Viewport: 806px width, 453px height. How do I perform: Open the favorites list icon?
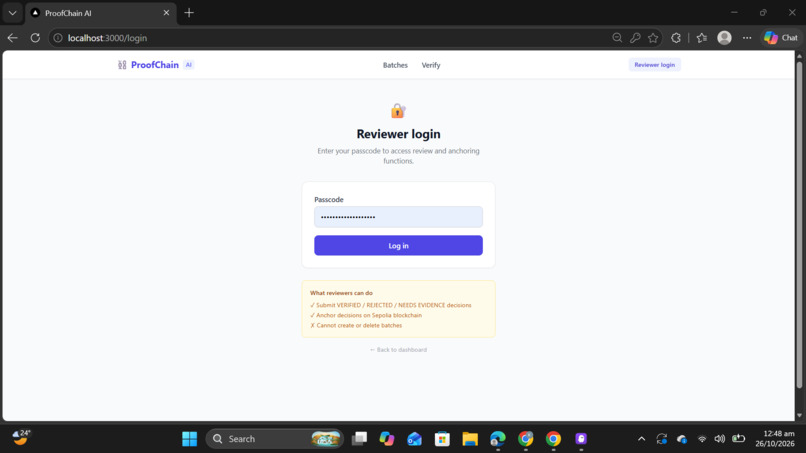[x=702, y=38]
